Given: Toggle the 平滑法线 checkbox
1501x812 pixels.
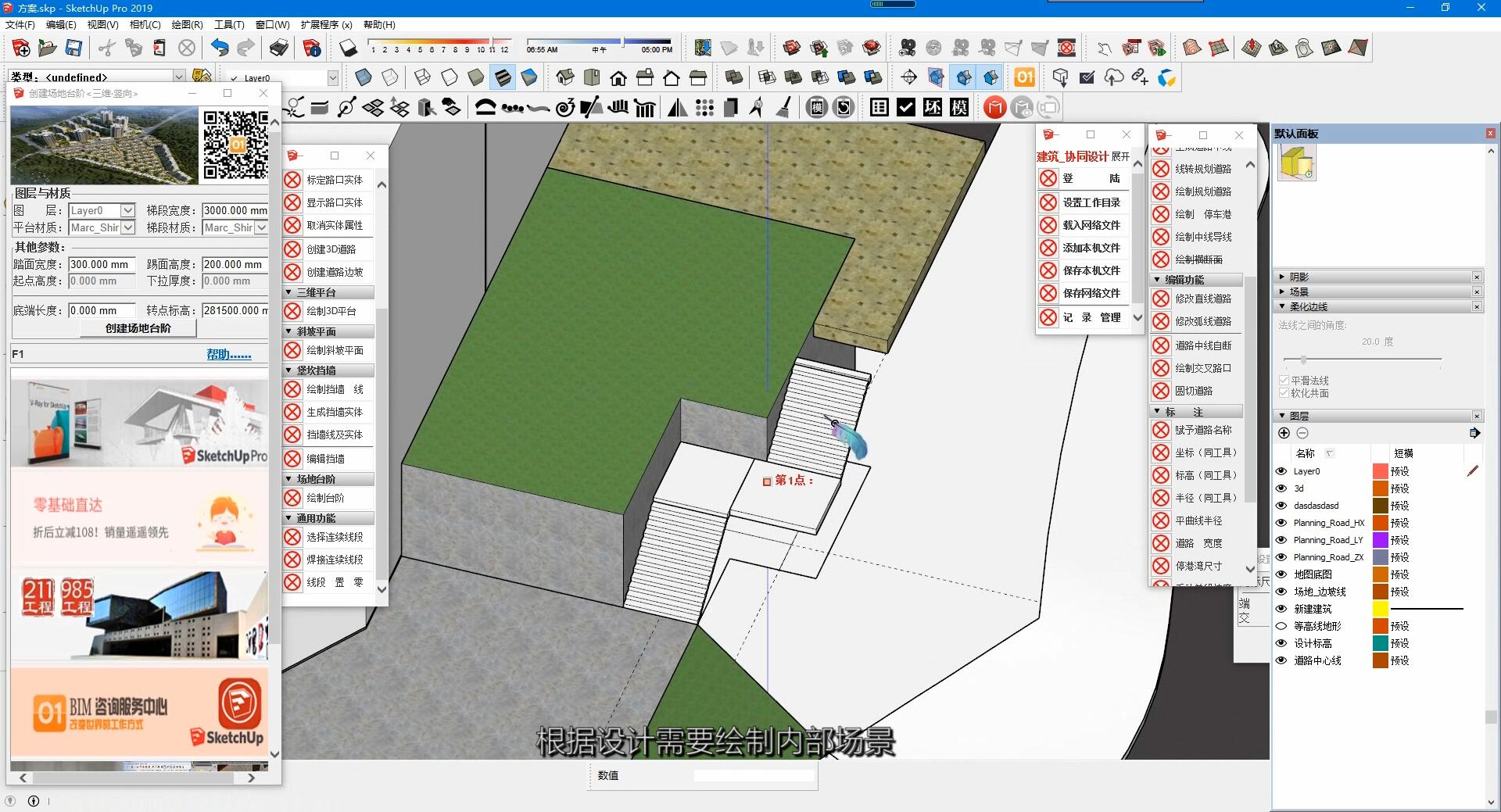Looking at the screenshot, I should [x=1284, y=380].
